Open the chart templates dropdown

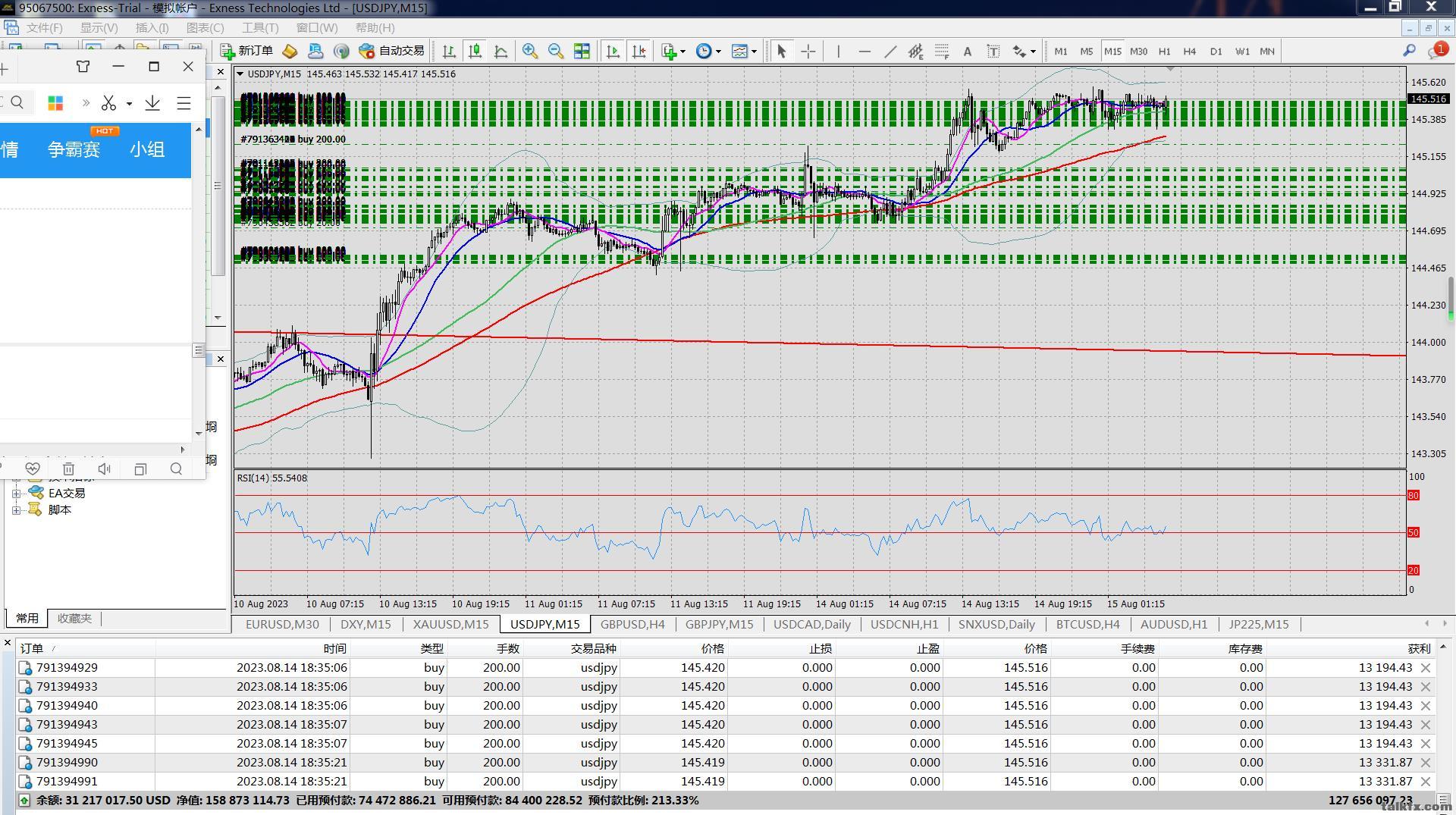tap(744, 51)
